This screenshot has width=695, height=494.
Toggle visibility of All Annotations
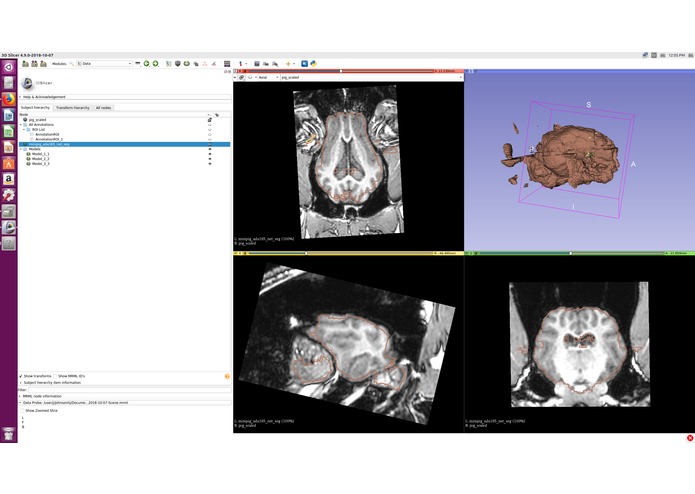pos(210,124)
